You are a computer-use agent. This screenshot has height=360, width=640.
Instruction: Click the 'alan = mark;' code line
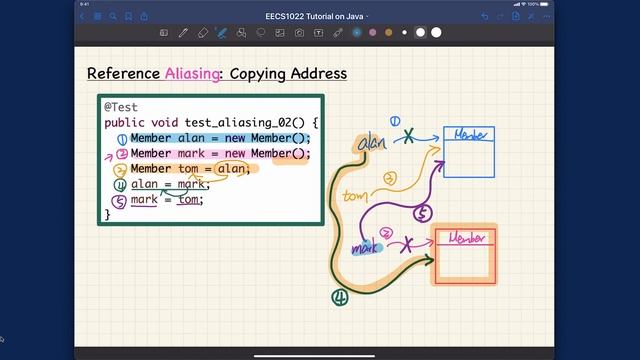coord(170,184)
